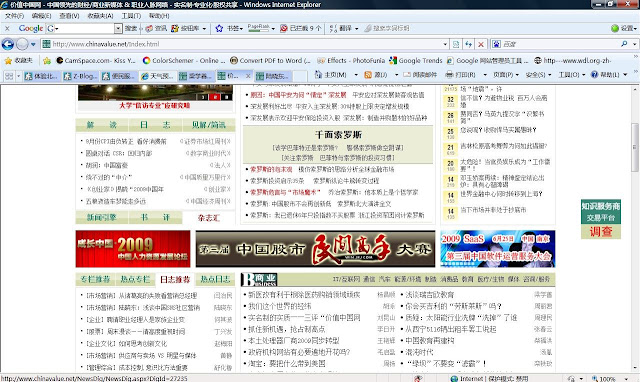Click the 调查 survey side button
Image resolution: width=640 pixels, height=382 pixels.
(601, 232)
